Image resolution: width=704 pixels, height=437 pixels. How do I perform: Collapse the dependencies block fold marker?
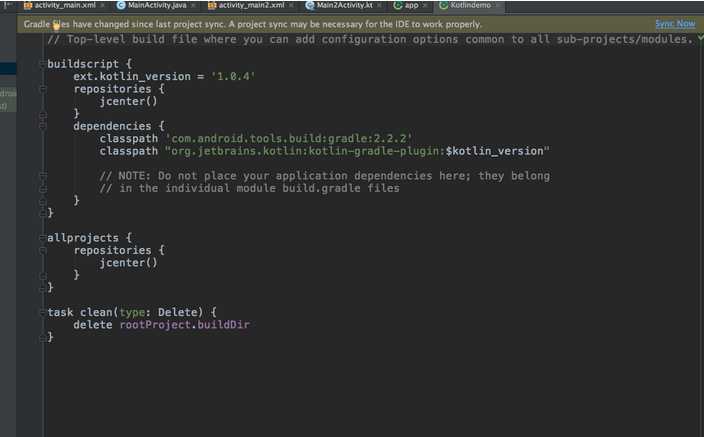[43, 126]
